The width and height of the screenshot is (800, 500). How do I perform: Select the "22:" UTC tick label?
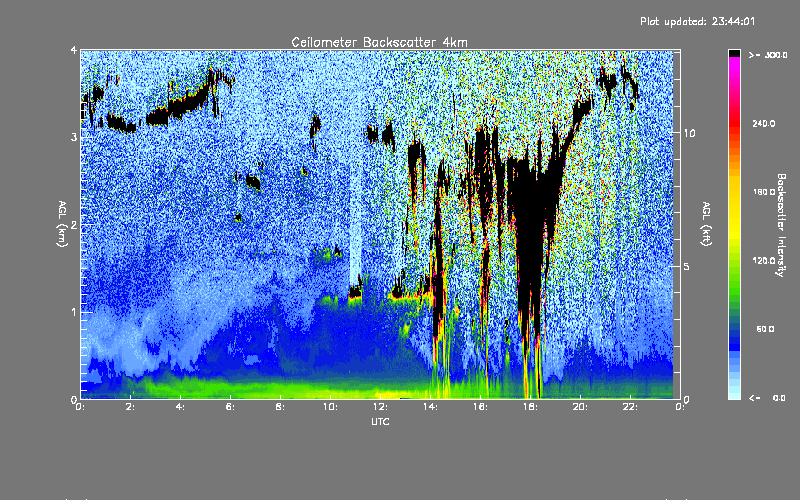(x=630, y=407)
